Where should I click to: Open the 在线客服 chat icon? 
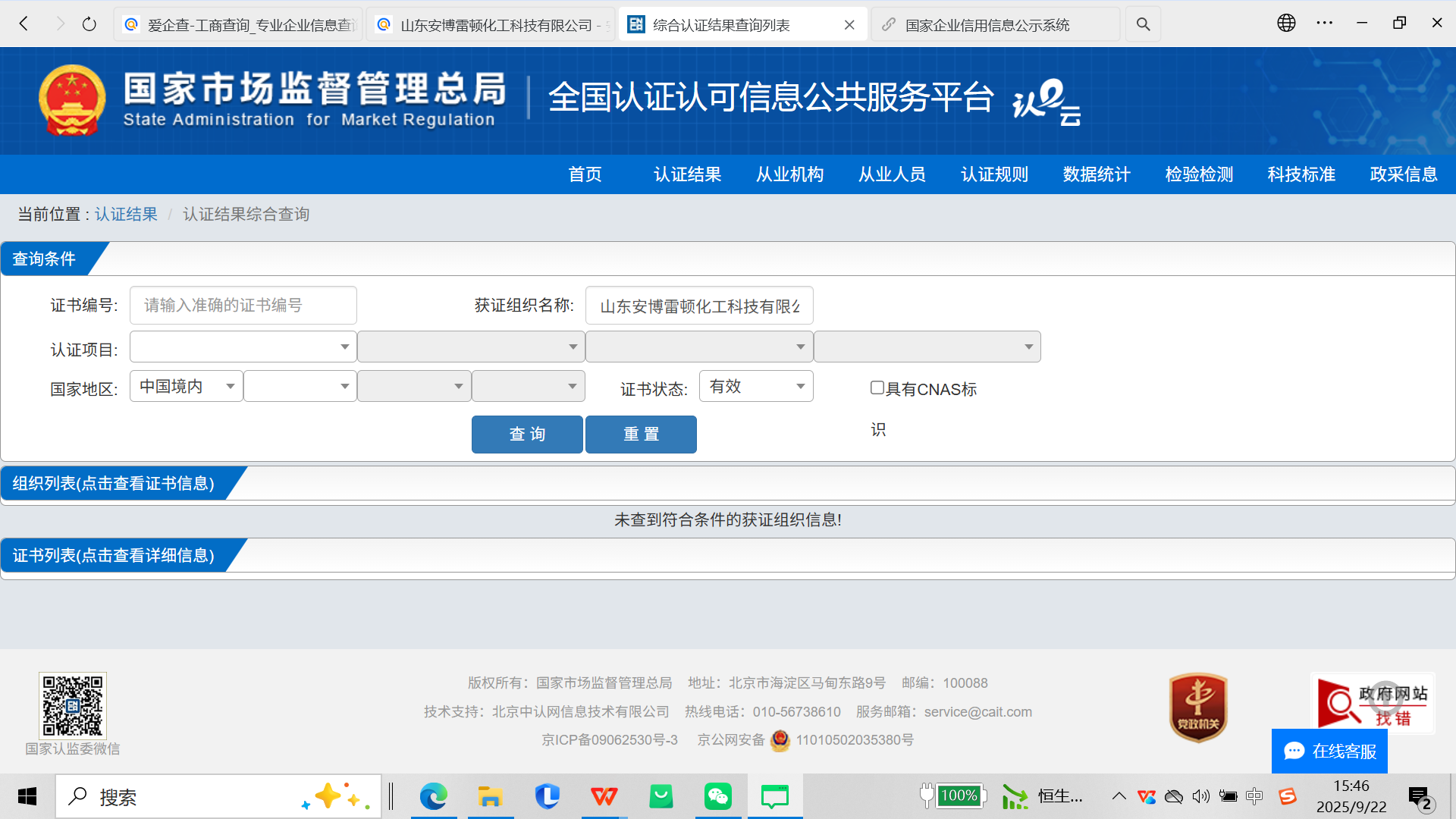click(x=1294, y=751)
